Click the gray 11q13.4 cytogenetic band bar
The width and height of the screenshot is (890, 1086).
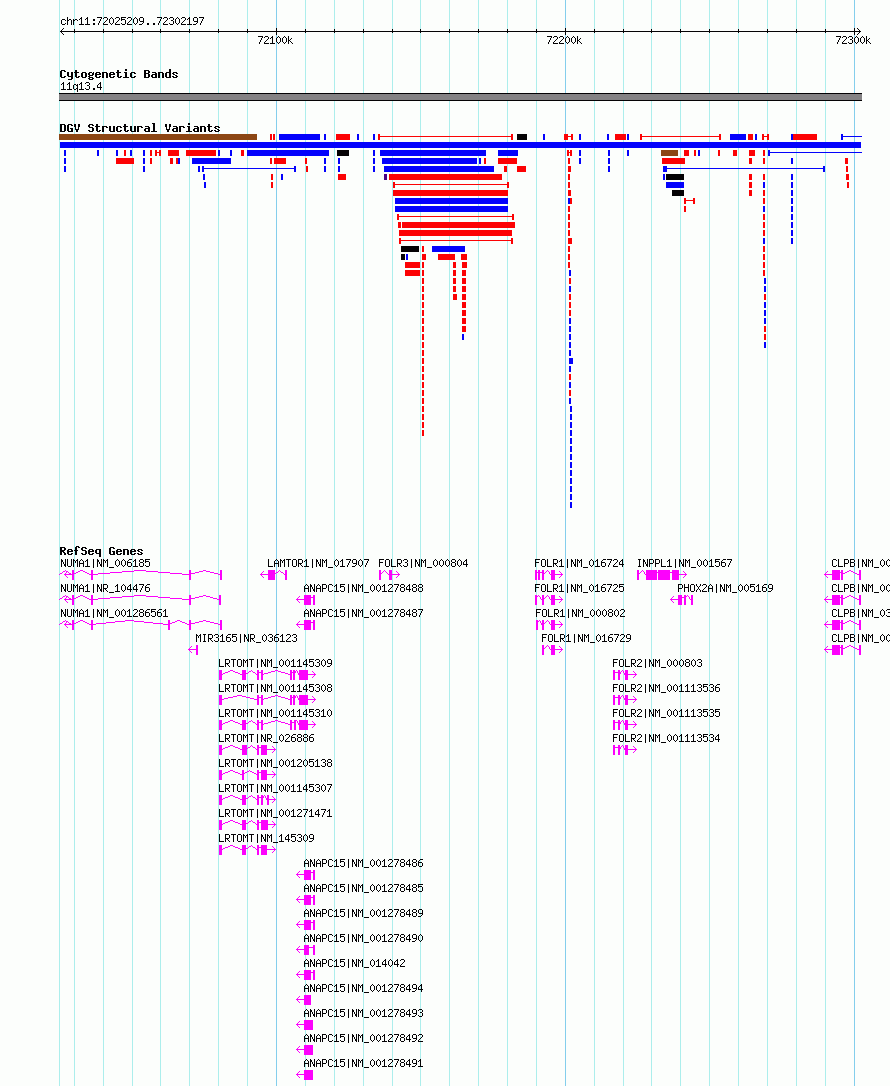click(461, 97)
